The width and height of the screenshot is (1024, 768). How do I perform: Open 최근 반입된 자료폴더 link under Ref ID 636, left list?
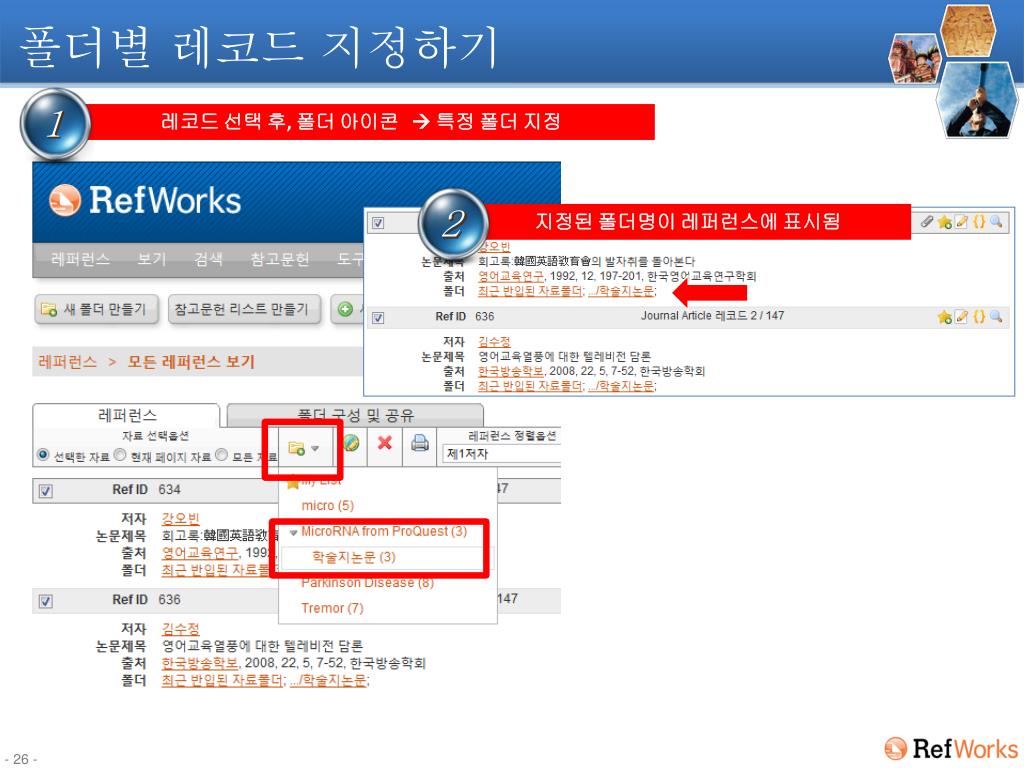[x=223, y=680]
